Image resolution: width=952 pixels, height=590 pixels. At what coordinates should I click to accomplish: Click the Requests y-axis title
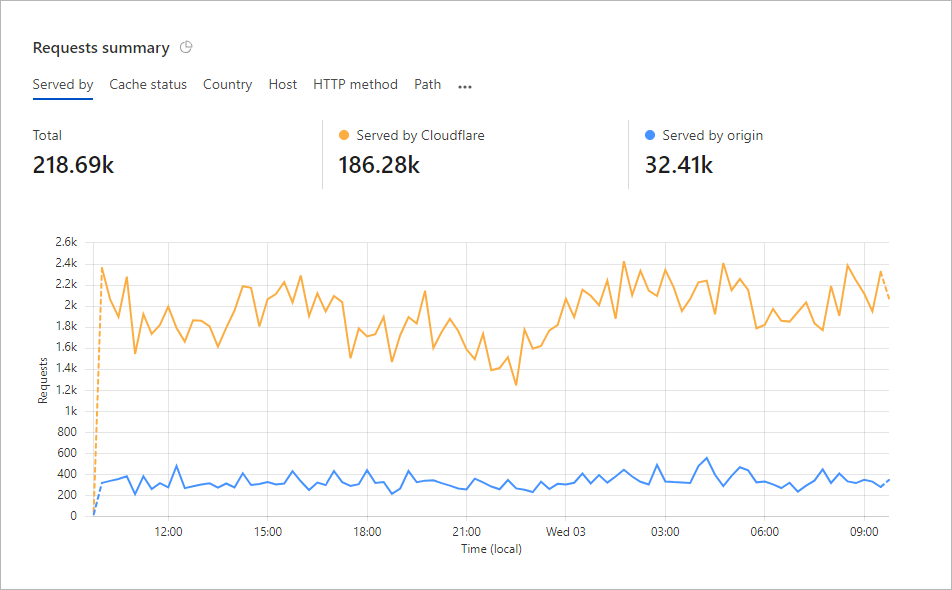point(42,381)
